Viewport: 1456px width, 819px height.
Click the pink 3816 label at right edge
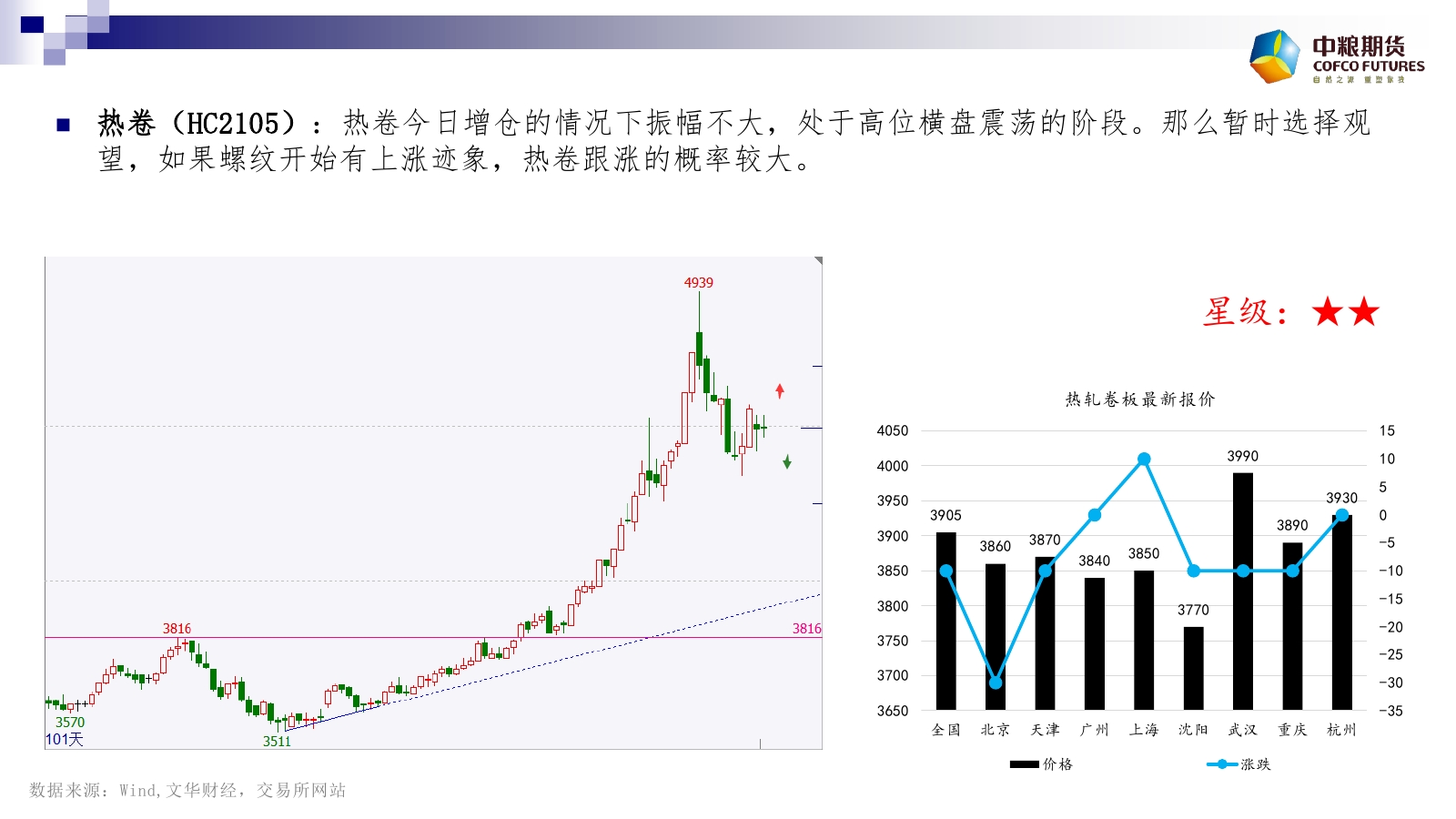(x=806, y=629)
